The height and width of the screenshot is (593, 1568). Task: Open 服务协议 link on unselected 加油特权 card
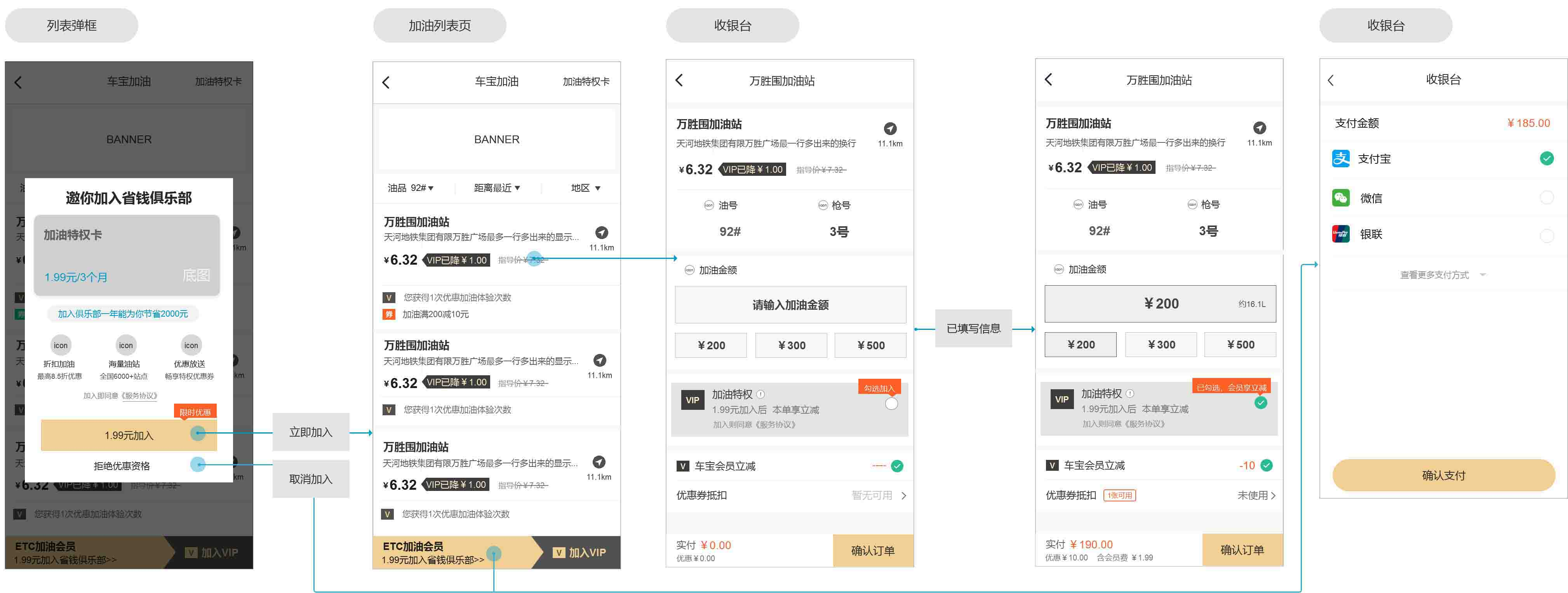pos(776,425)
